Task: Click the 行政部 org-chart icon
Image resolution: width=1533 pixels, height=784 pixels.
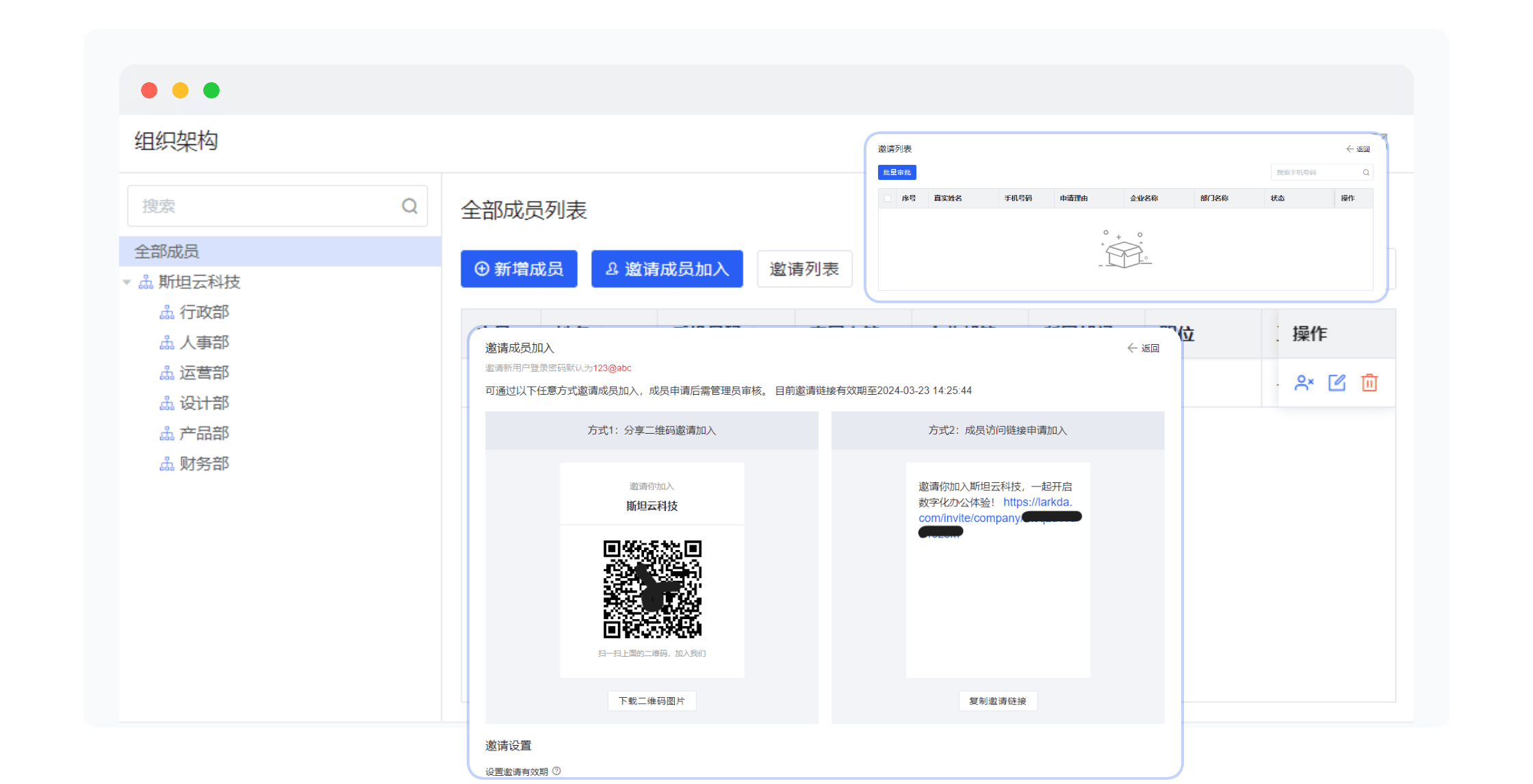Action: 166,313
